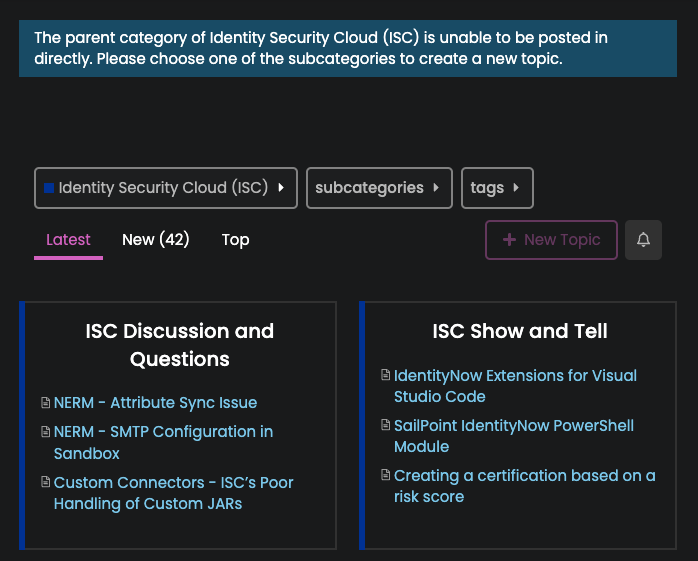Open ISC Show and Tell subcategory
Viewport: 698px width, 561px height.
pos(520,331)
